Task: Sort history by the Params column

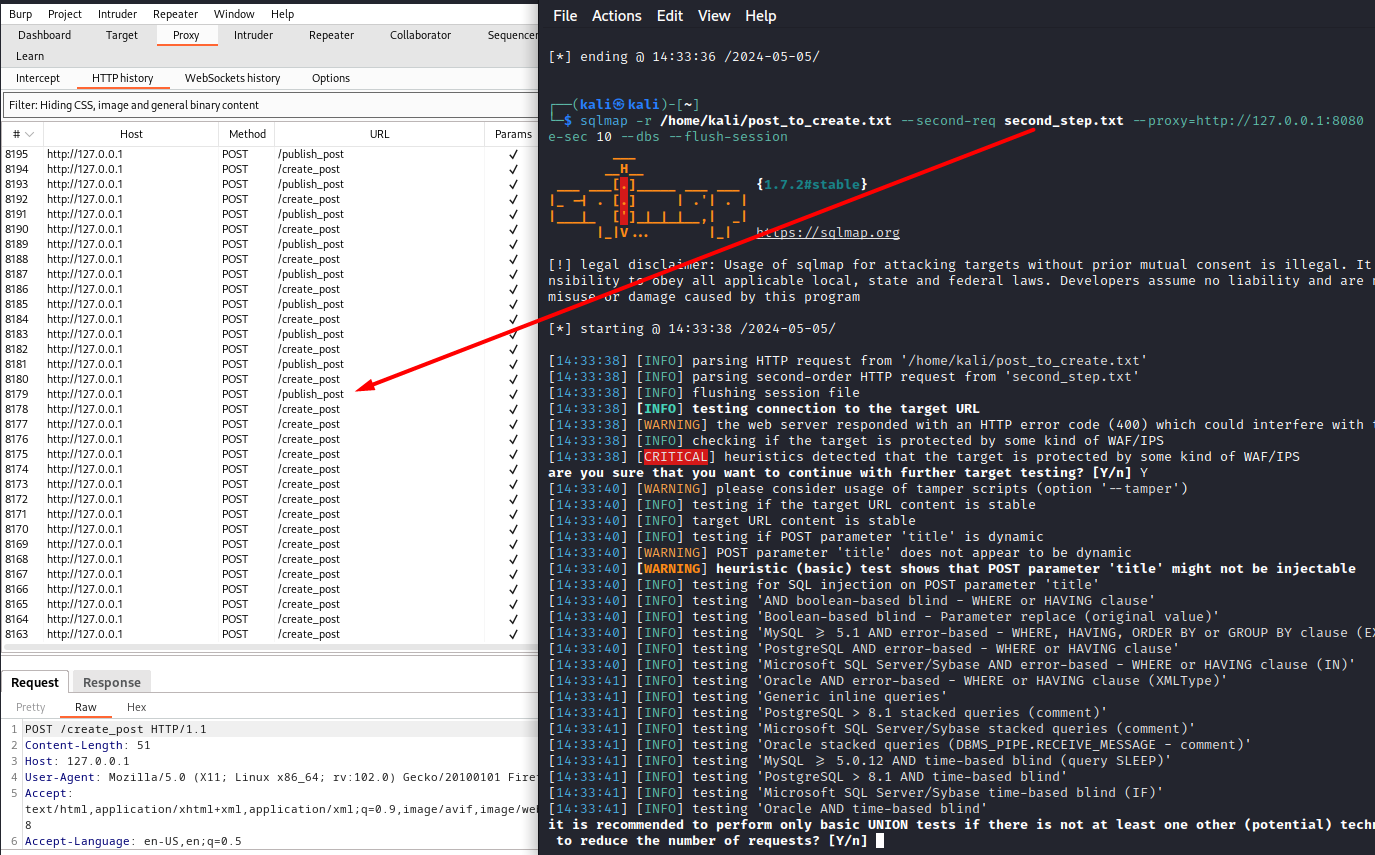Action: coord(513,134)
